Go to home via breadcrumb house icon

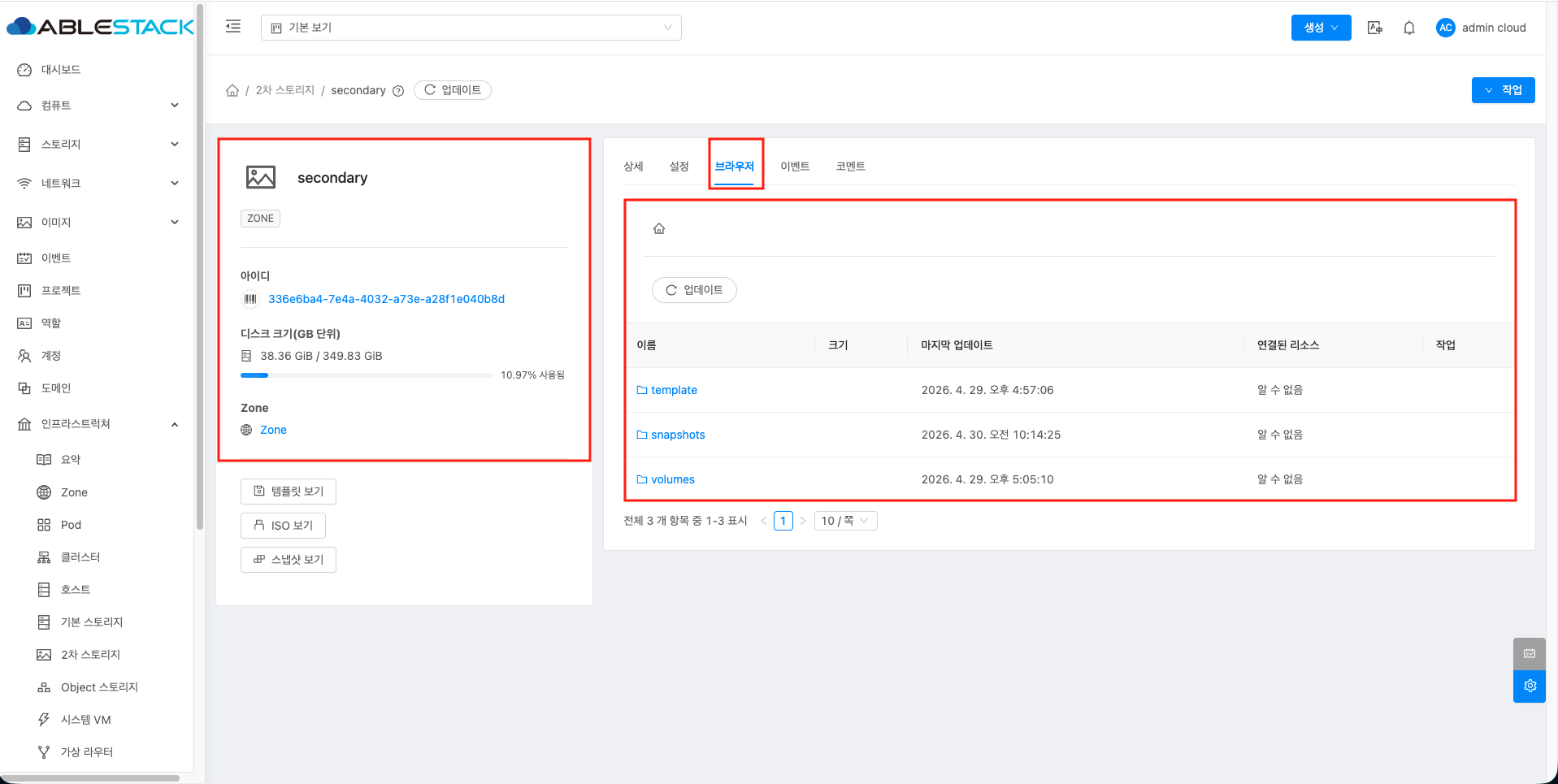click(x=232, y=90)
